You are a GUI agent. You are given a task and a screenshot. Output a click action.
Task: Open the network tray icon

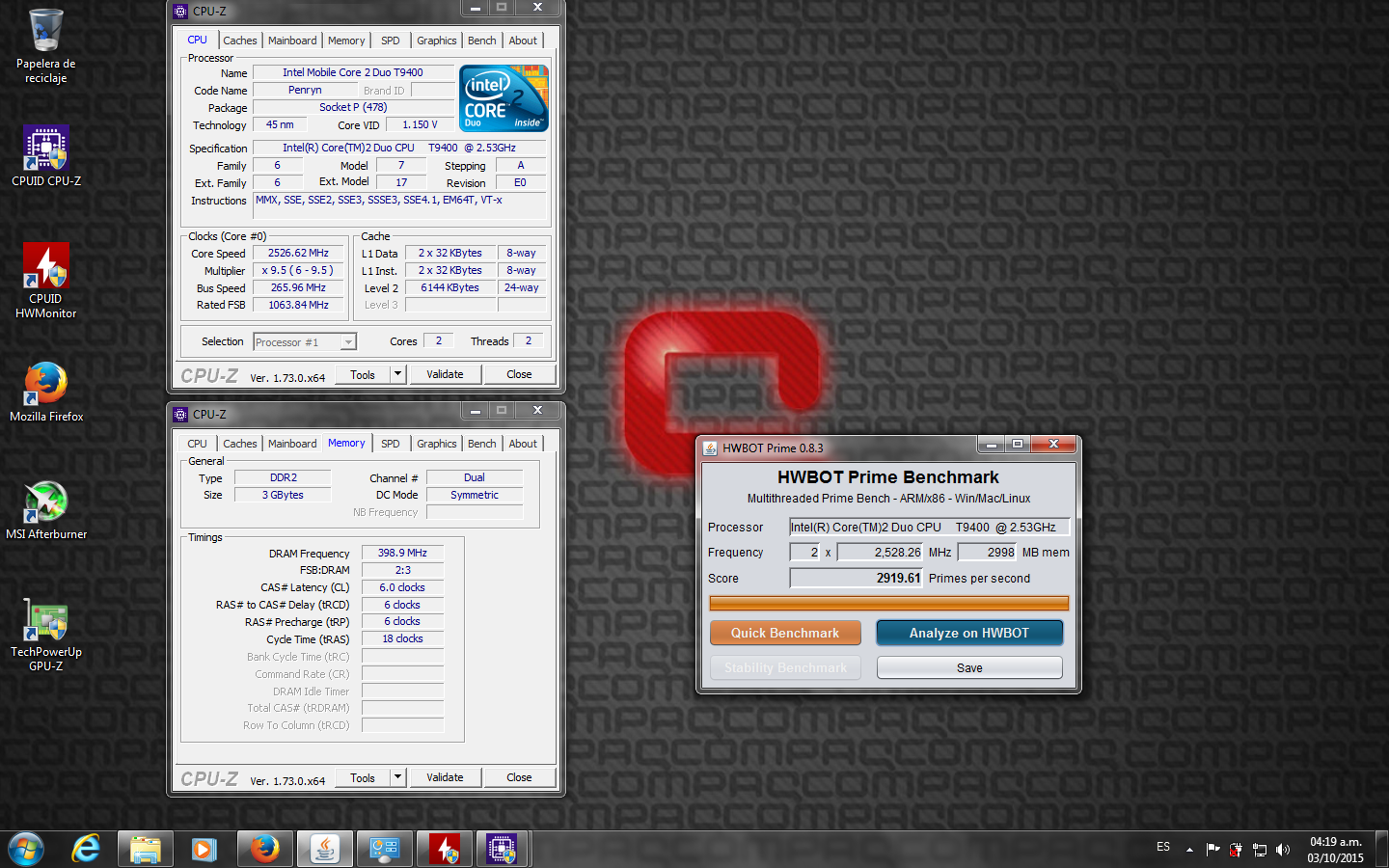[1260, 850]
